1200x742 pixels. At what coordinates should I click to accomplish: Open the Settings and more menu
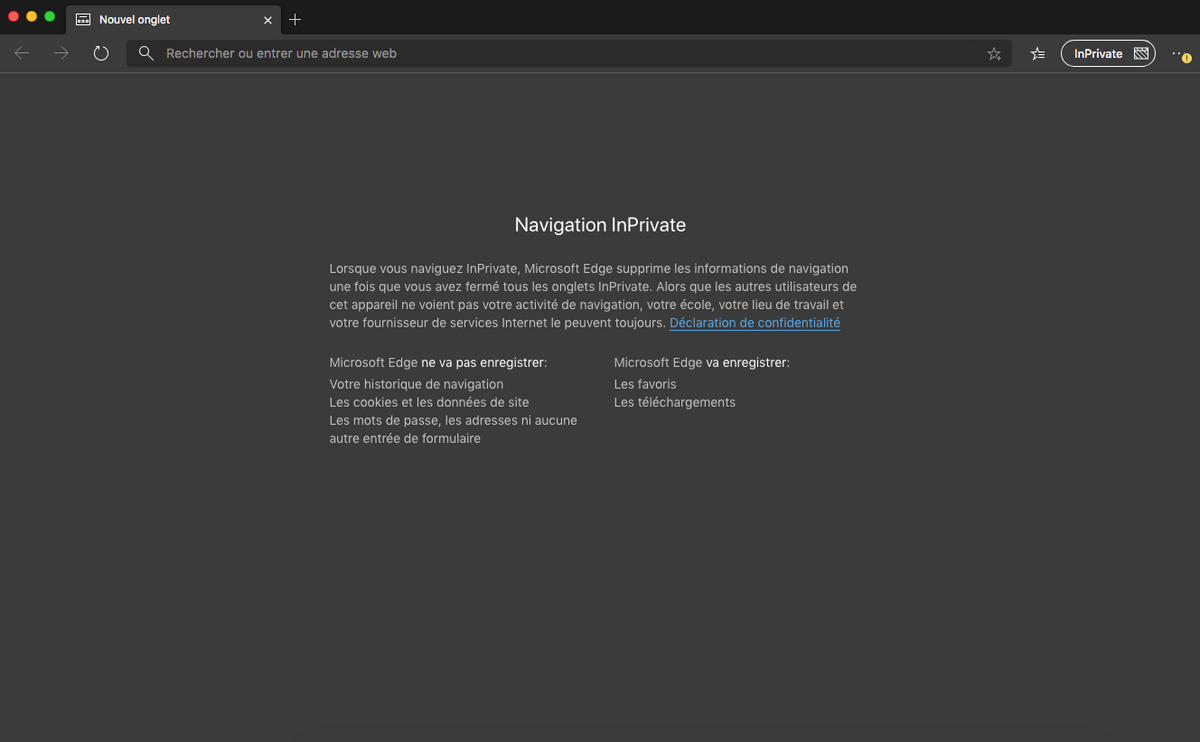click(1181, 54)
